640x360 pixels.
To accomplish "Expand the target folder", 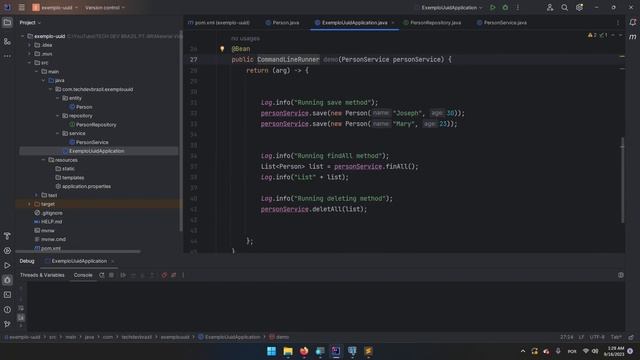I will pyautogui.click(x=29, y=204).
